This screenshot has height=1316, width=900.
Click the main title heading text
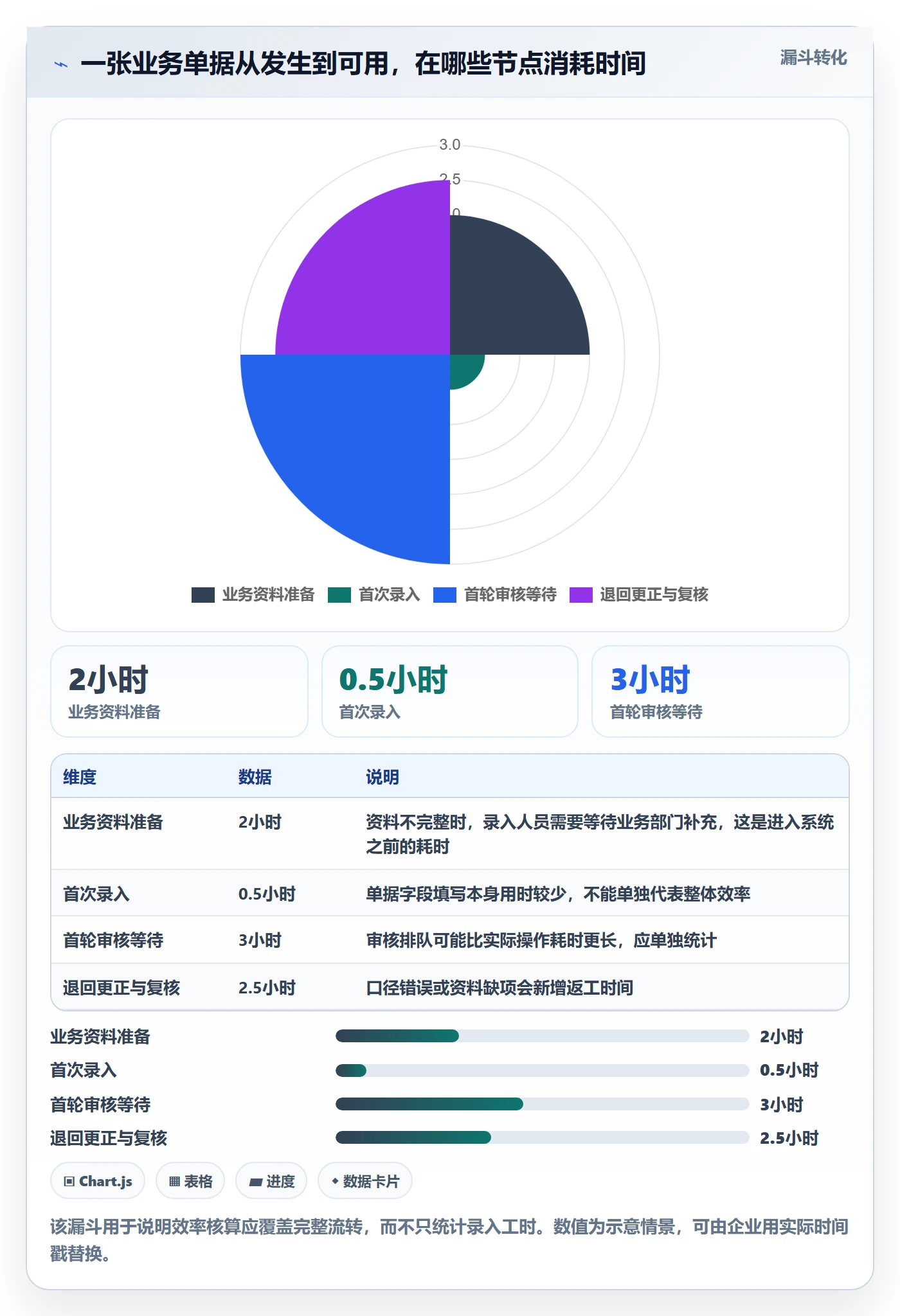[x=363, y=64]
